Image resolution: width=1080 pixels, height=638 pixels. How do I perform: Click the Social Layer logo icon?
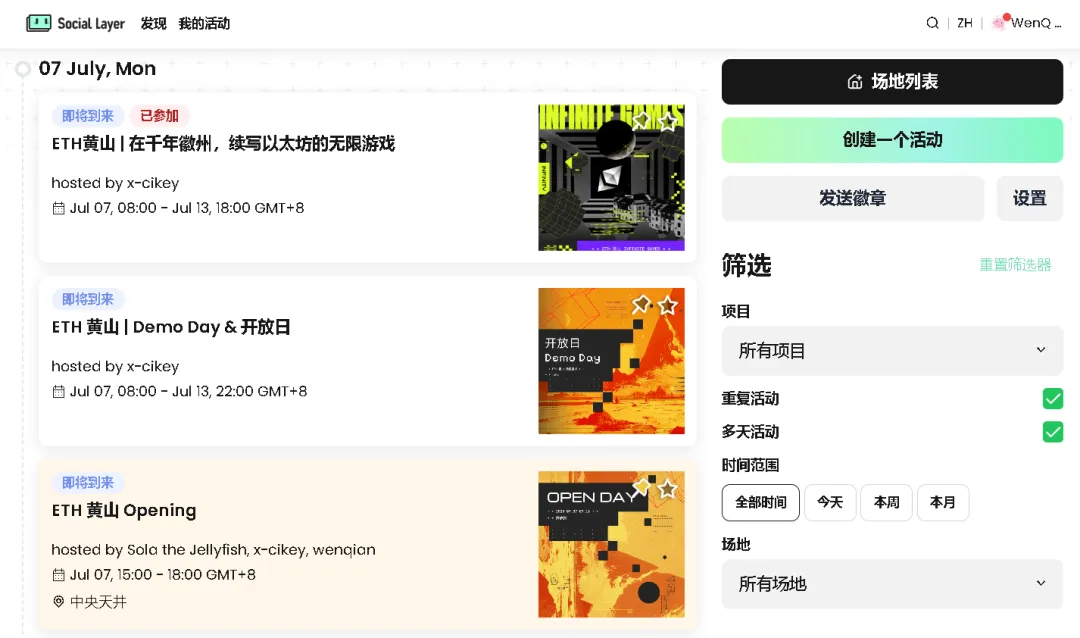[x=39, y=23]
